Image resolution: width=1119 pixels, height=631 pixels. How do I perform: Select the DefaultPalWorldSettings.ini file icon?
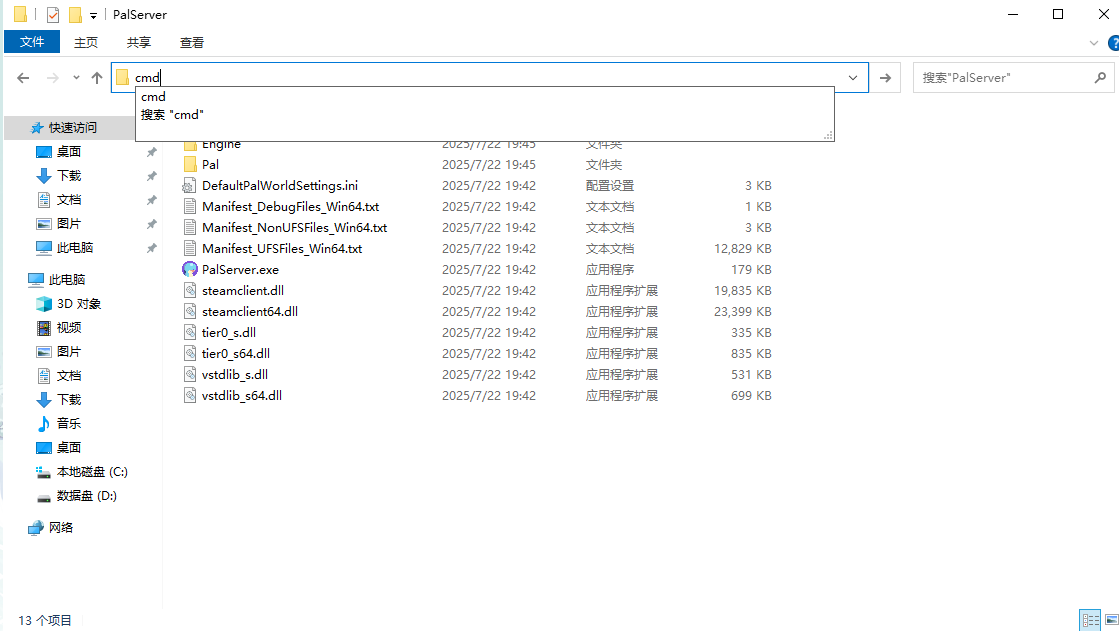point(189,186)
